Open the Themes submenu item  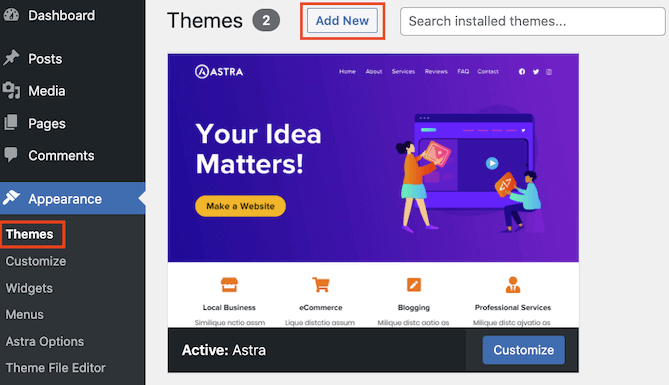[29, 234]
